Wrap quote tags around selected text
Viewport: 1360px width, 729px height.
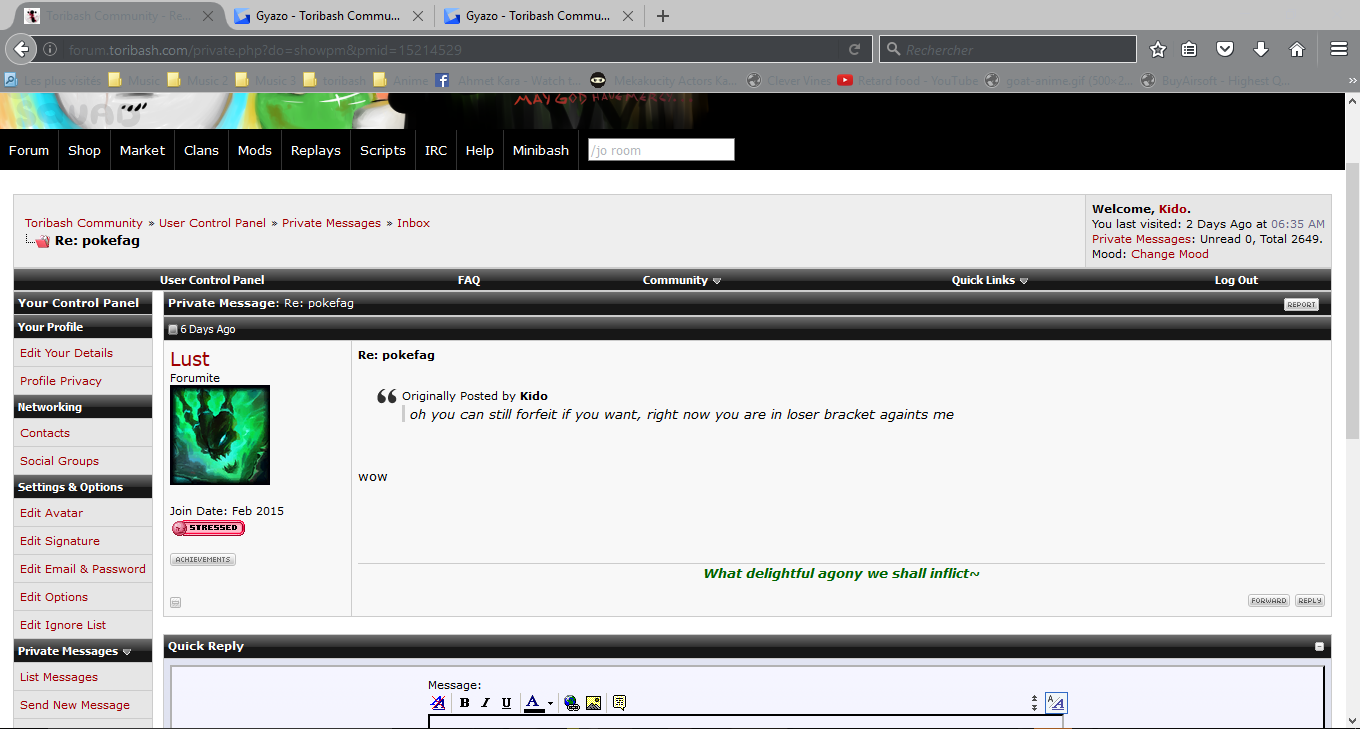[x=619, y=703]
